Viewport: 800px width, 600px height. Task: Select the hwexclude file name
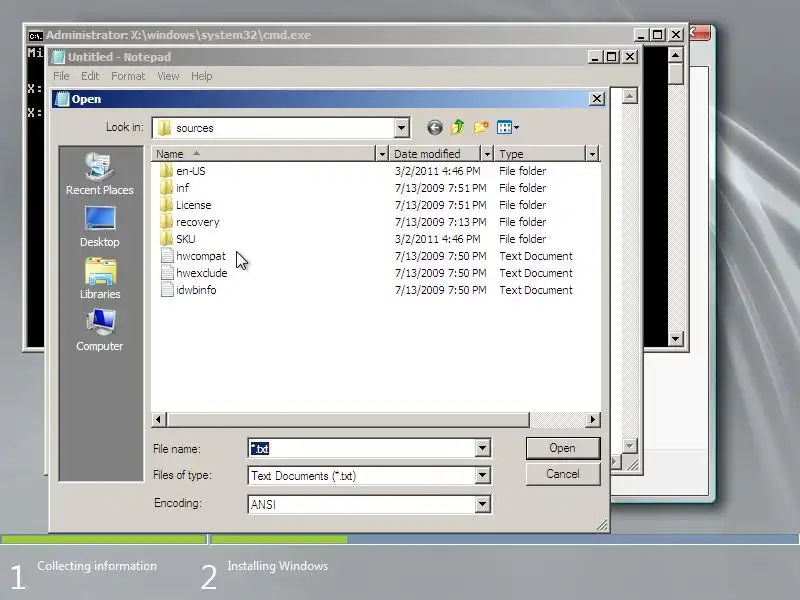pos(202,273)
